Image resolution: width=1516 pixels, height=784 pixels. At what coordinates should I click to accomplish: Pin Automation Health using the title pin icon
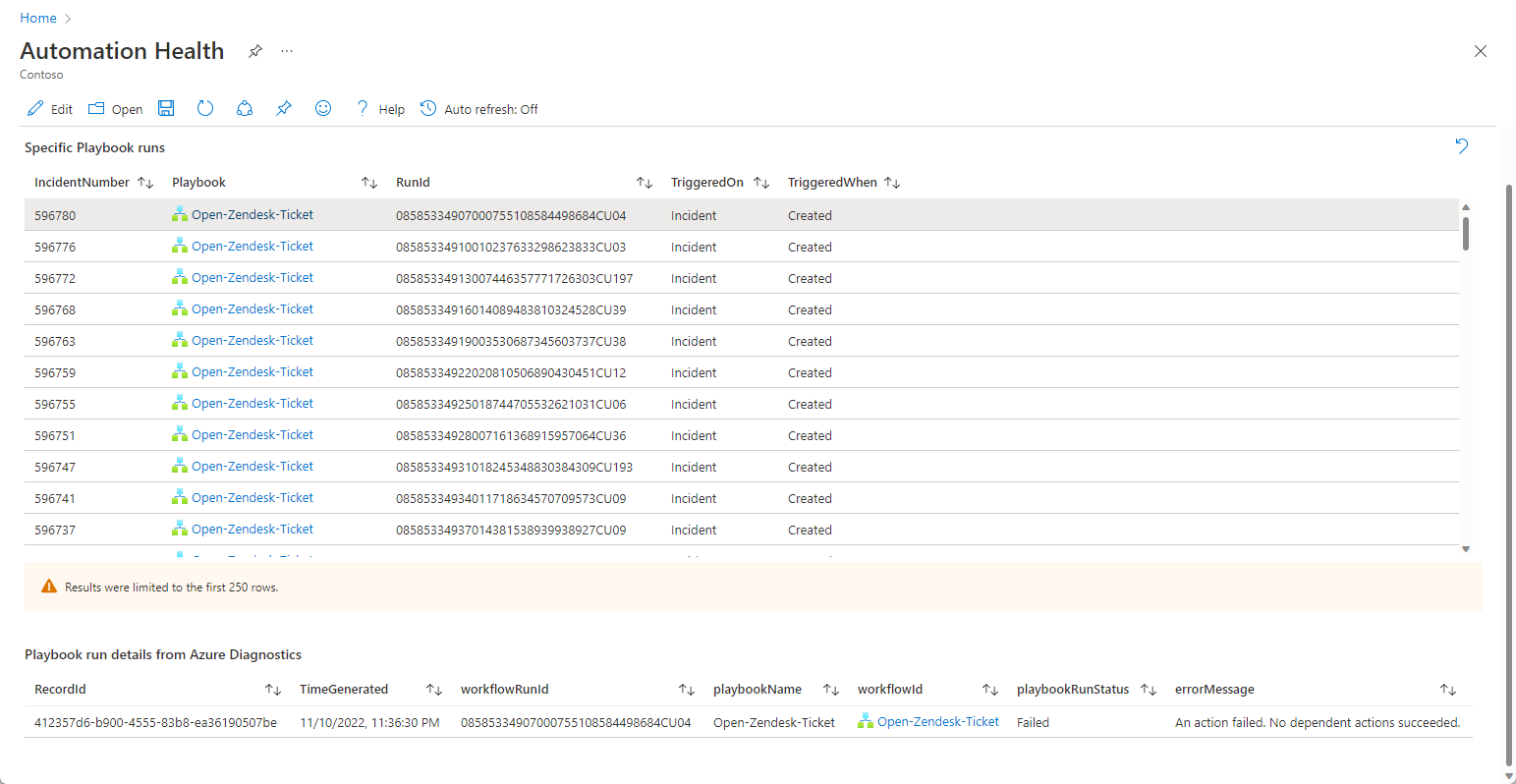tap(255, 51)
